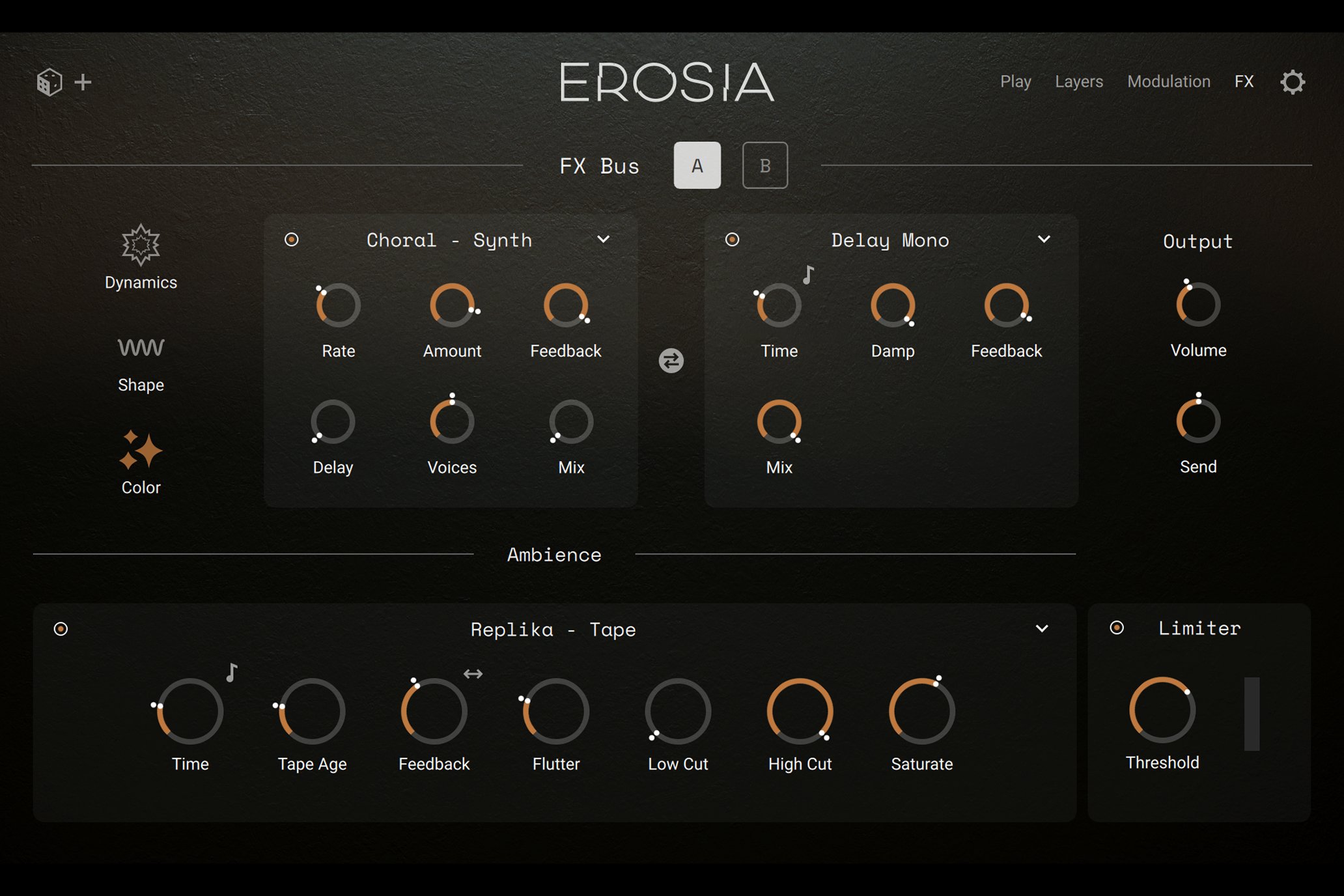Click the Choral Voices knob
This screenshot has width=1344, height=896.
click(x=452, y=421)
